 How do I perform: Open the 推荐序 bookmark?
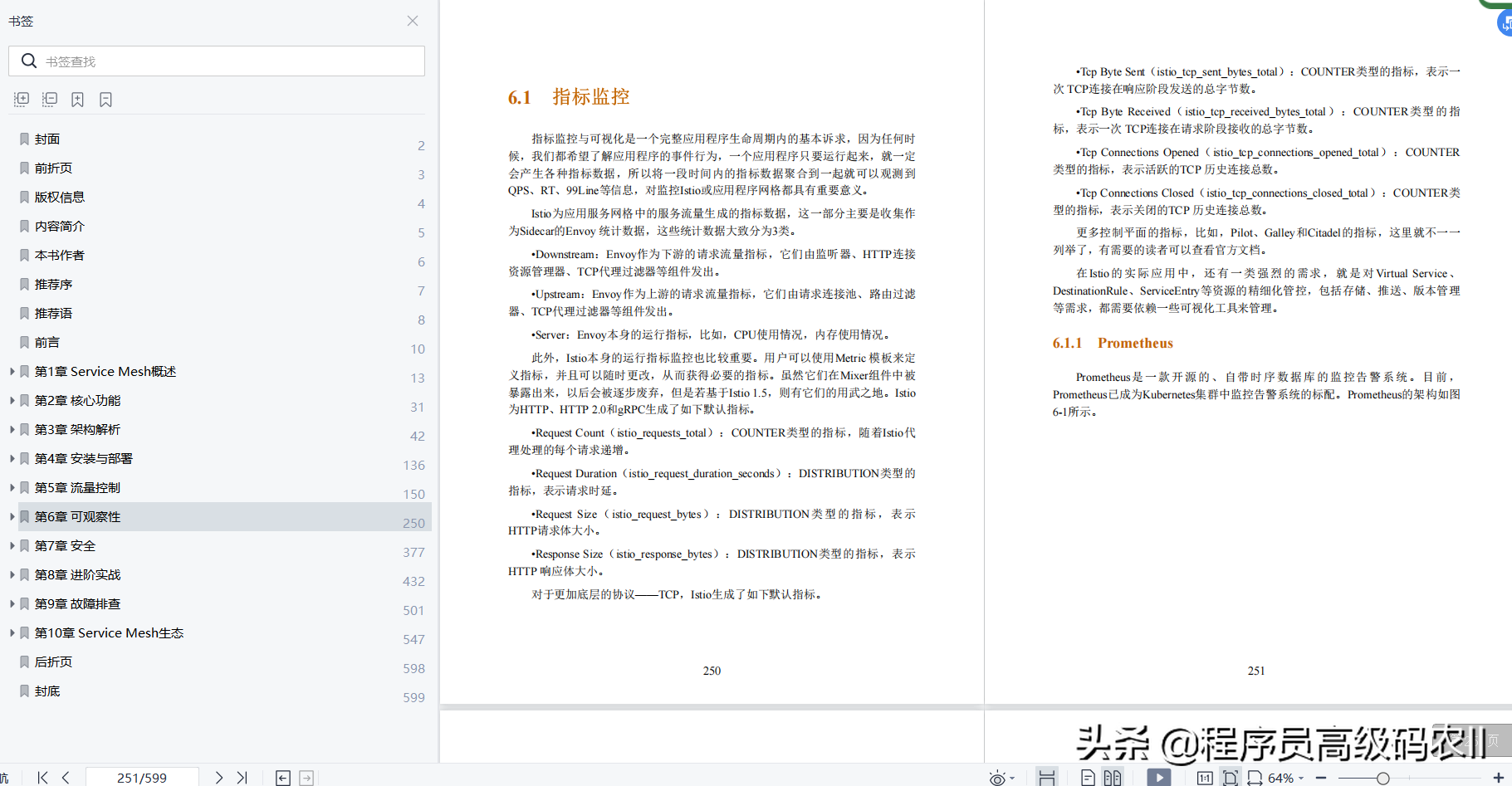coord(53,284)
